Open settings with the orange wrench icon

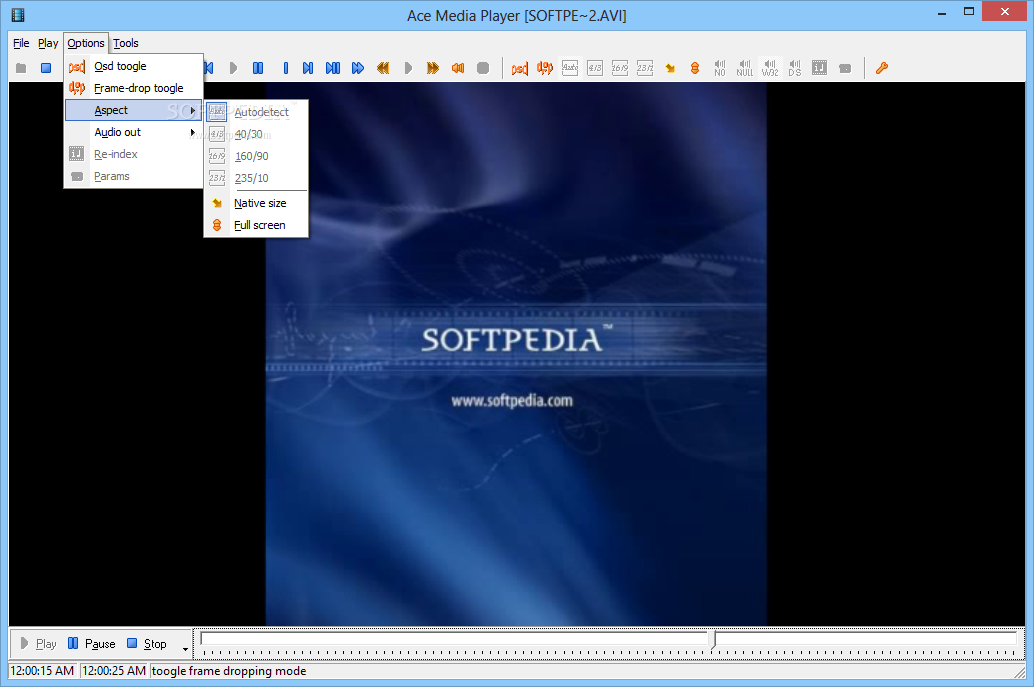tap(882, 68)
